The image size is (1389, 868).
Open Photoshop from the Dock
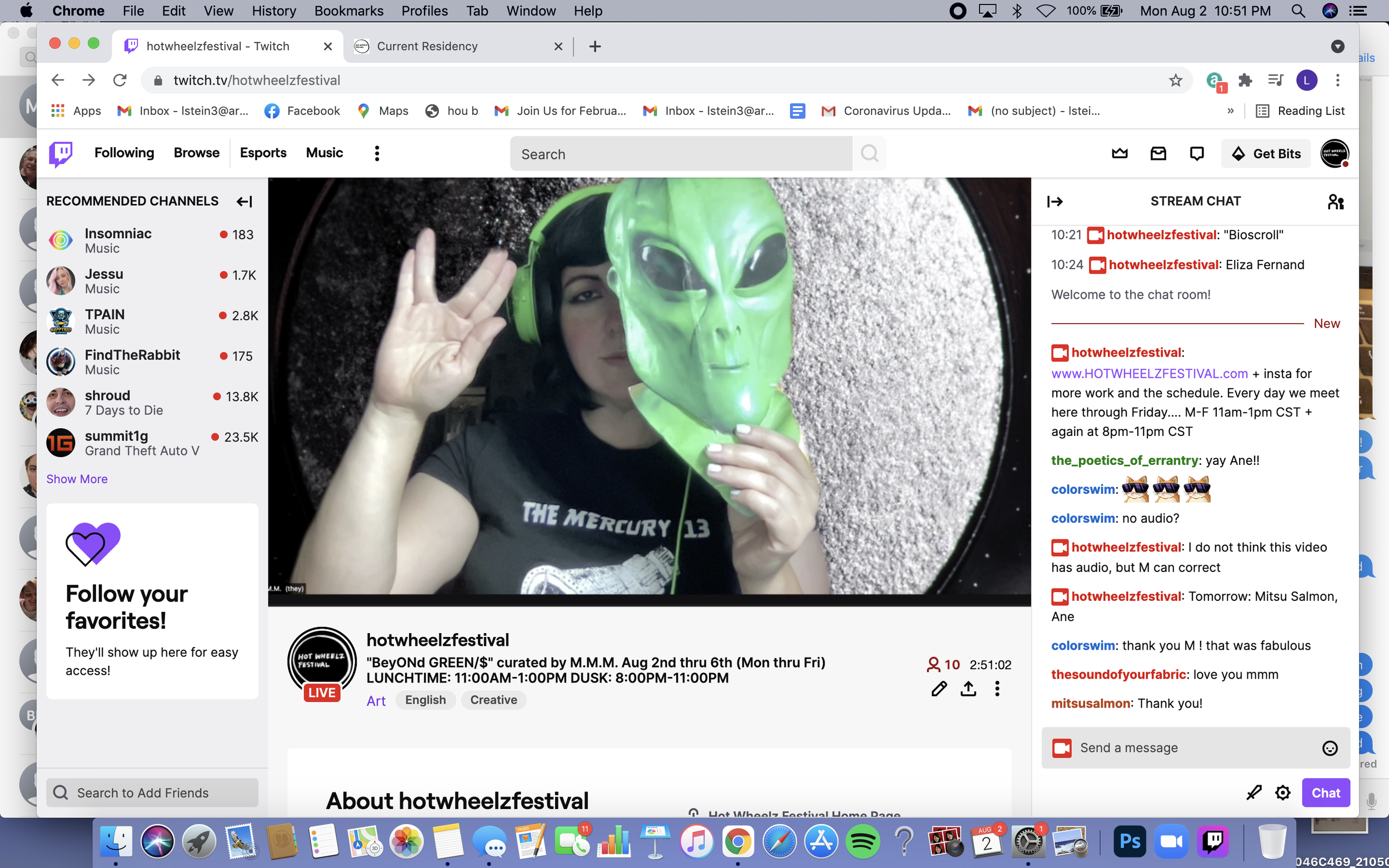(1130, 841)
